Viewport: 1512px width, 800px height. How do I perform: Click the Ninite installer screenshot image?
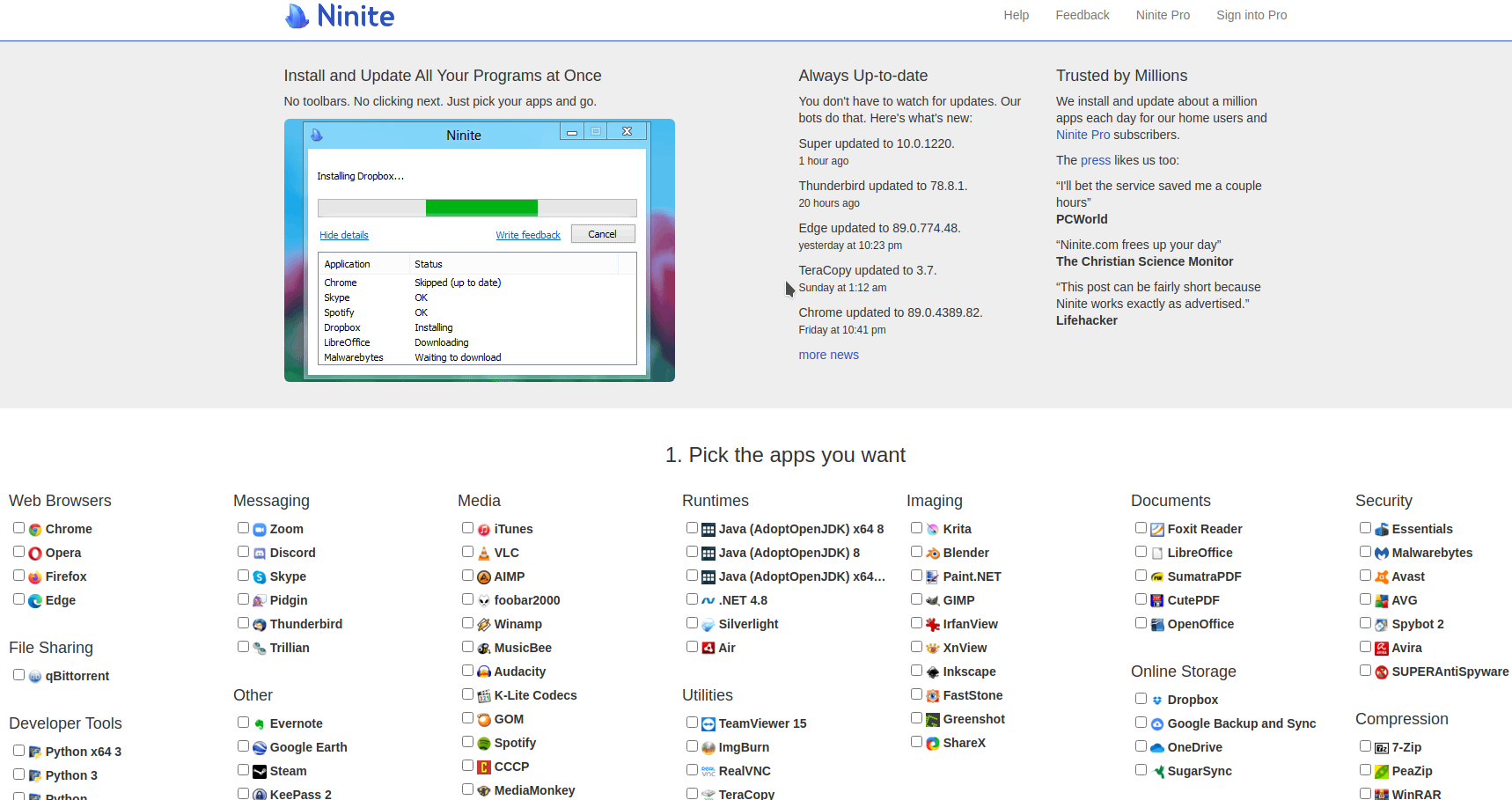[x=480, y=251]
